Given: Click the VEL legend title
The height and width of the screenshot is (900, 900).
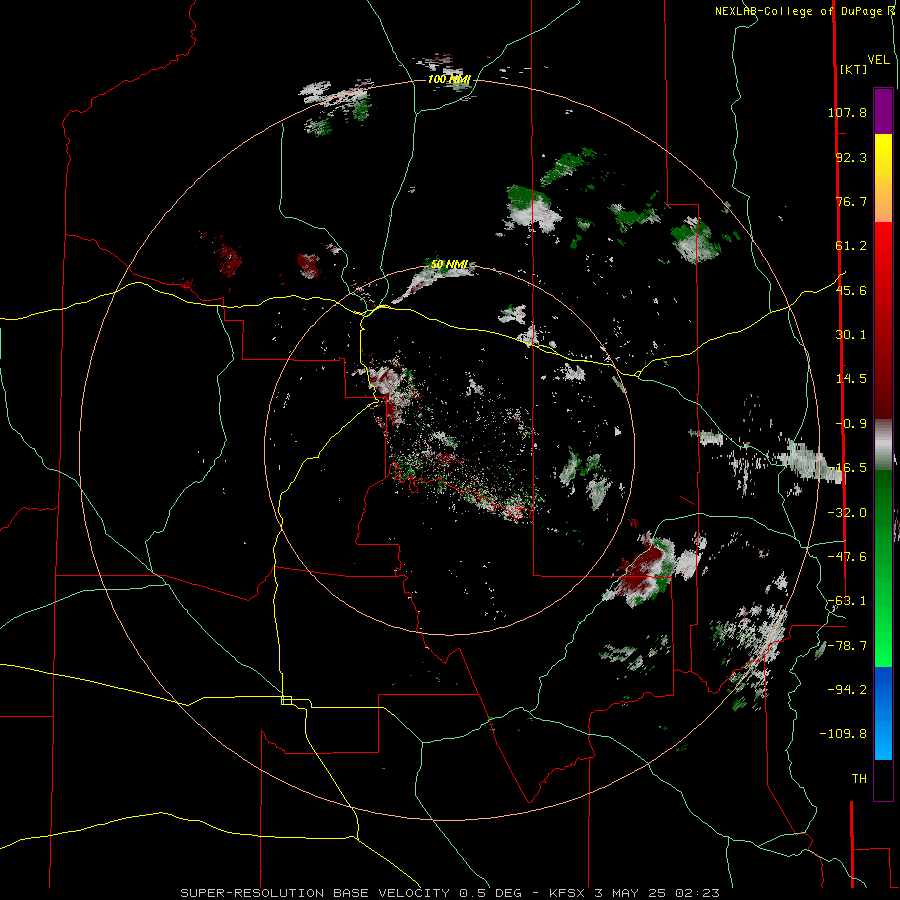Looking at the screenshot, I should click(x=878, y=60).
